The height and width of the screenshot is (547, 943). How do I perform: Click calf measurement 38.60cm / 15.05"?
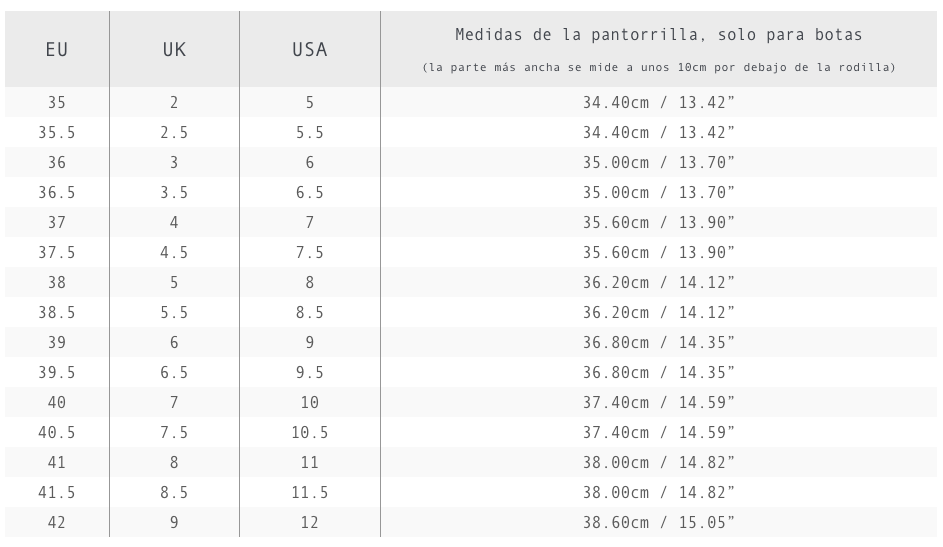coord(659,522)
